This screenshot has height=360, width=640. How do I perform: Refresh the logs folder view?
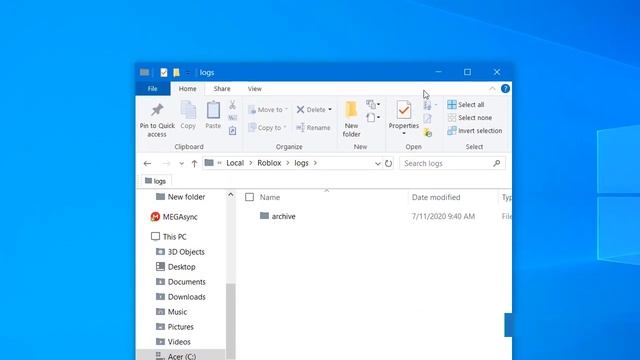click(x=388, y=163)
